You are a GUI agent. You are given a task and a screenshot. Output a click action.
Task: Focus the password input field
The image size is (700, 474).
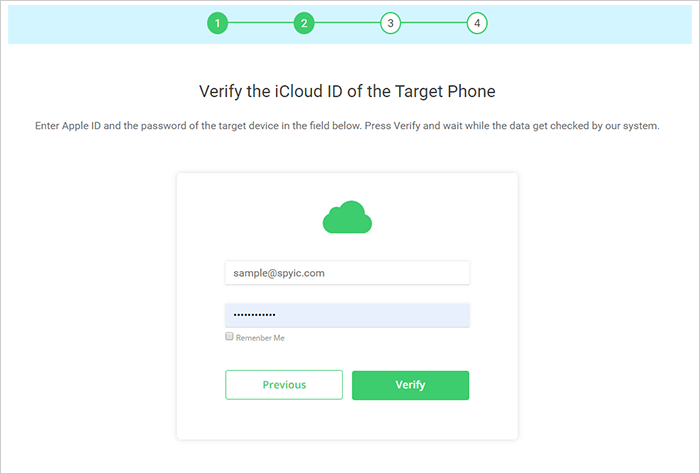(x=347, y=315)
